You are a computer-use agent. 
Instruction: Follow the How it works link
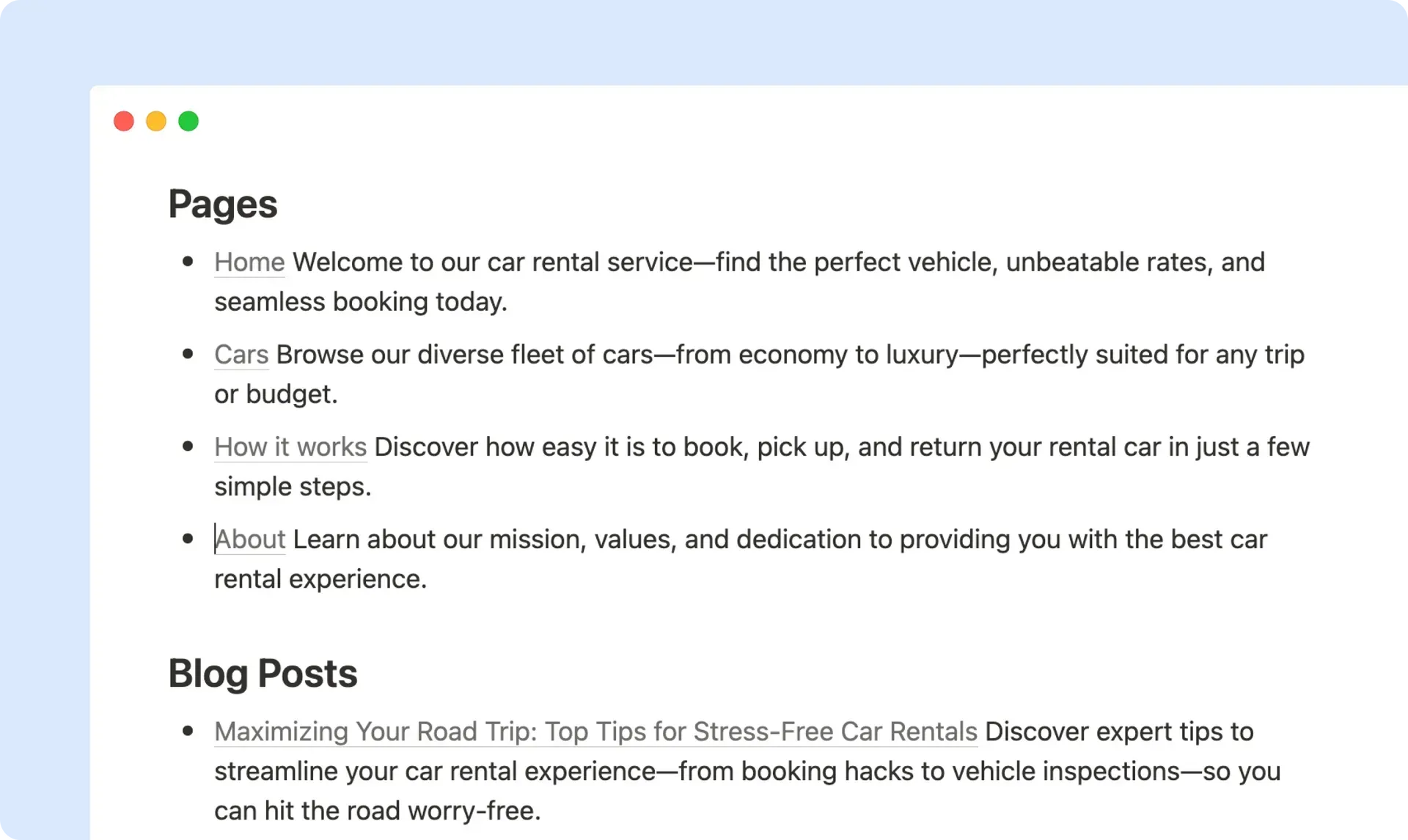pos(290,447)
